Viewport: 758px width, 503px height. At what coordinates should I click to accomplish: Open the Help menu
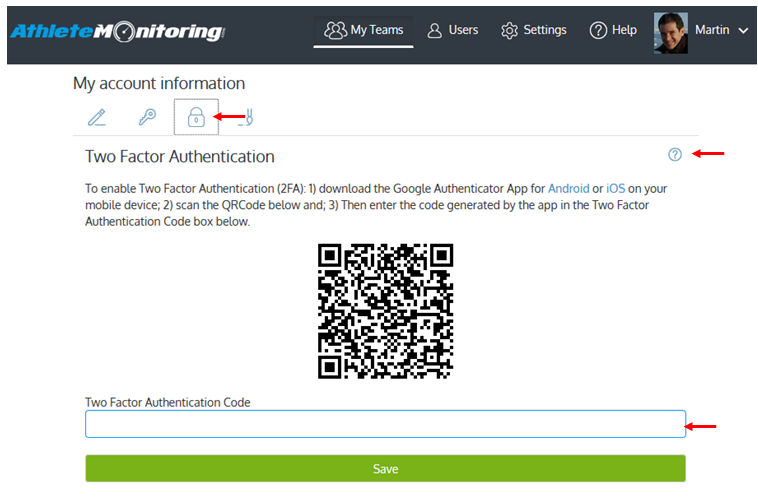point(613,30)
